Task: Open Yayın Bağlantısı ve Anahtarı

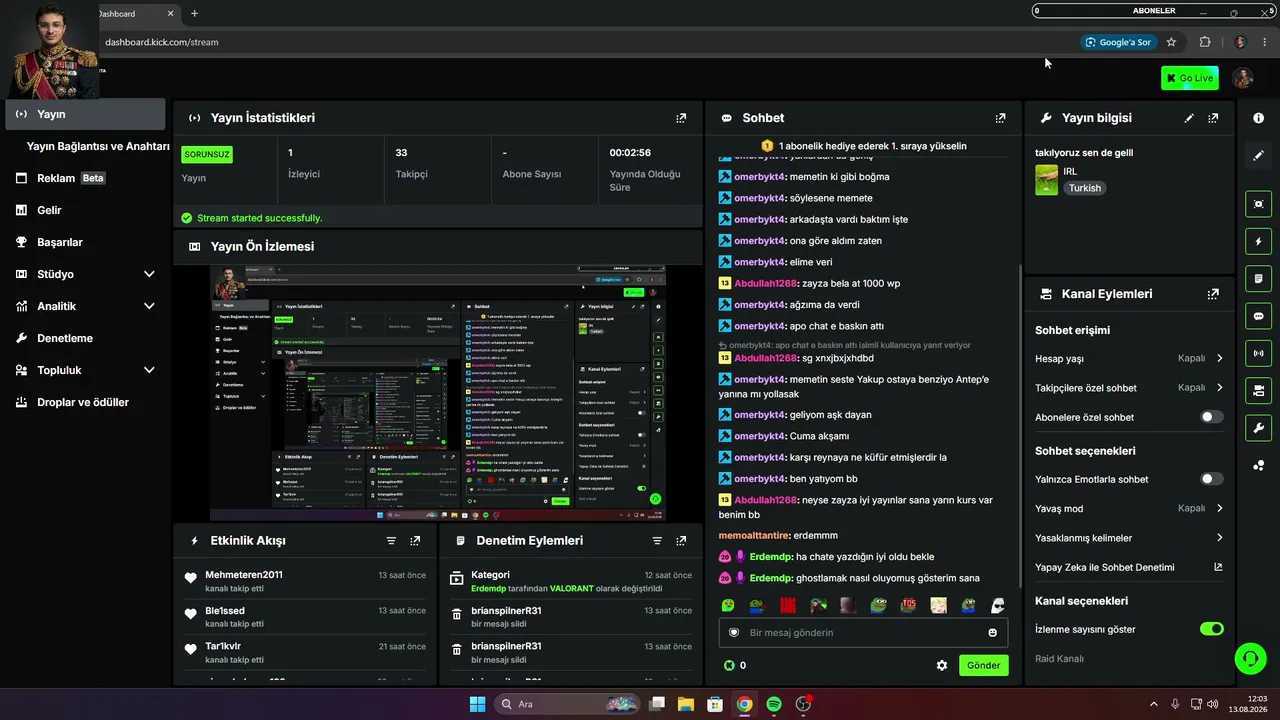Action: [x=98, y=146]
